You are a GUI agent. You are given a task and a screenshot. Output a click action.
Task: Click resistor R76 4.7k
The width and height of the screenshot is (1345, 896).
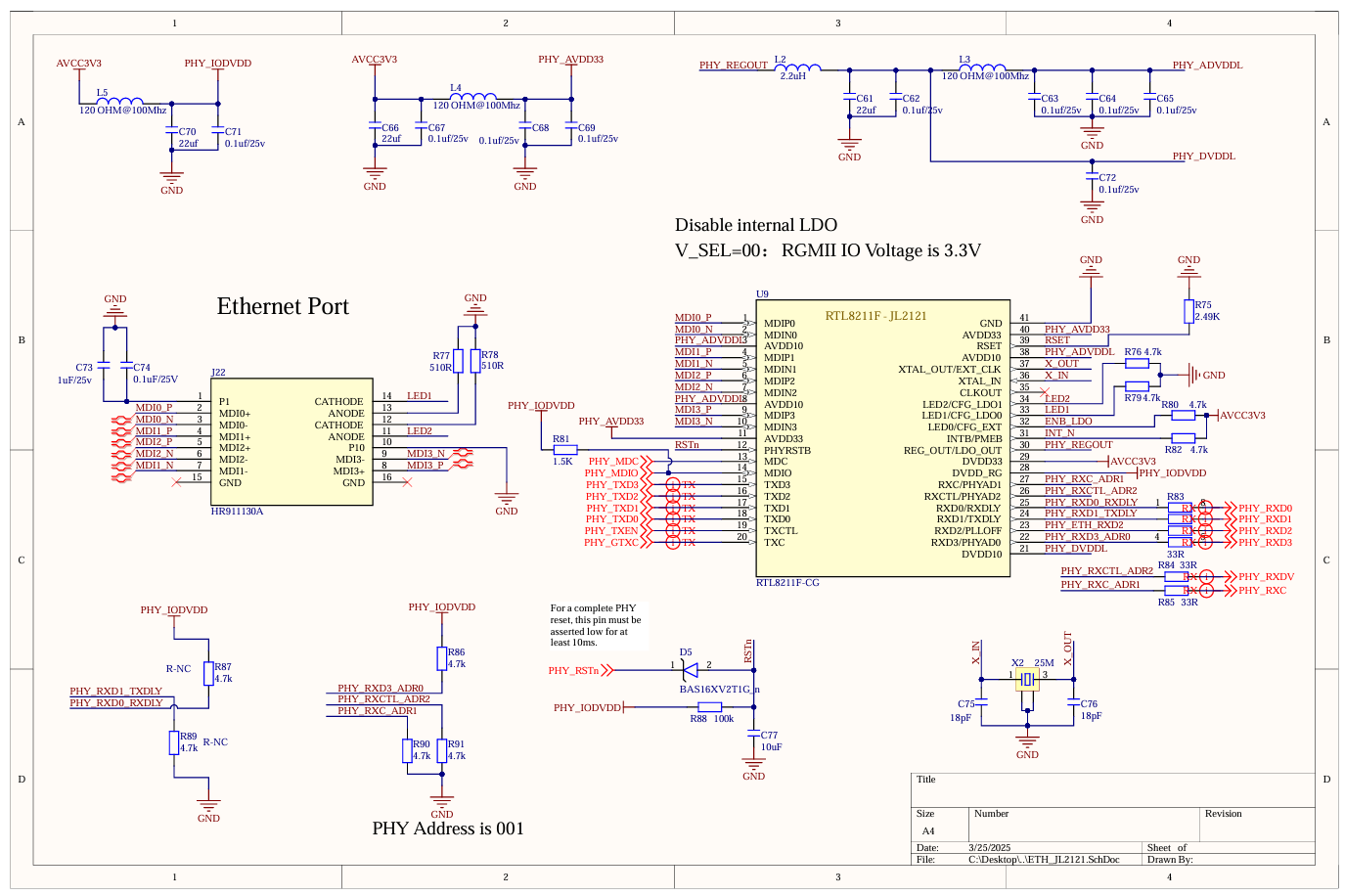coord(1137,363)
